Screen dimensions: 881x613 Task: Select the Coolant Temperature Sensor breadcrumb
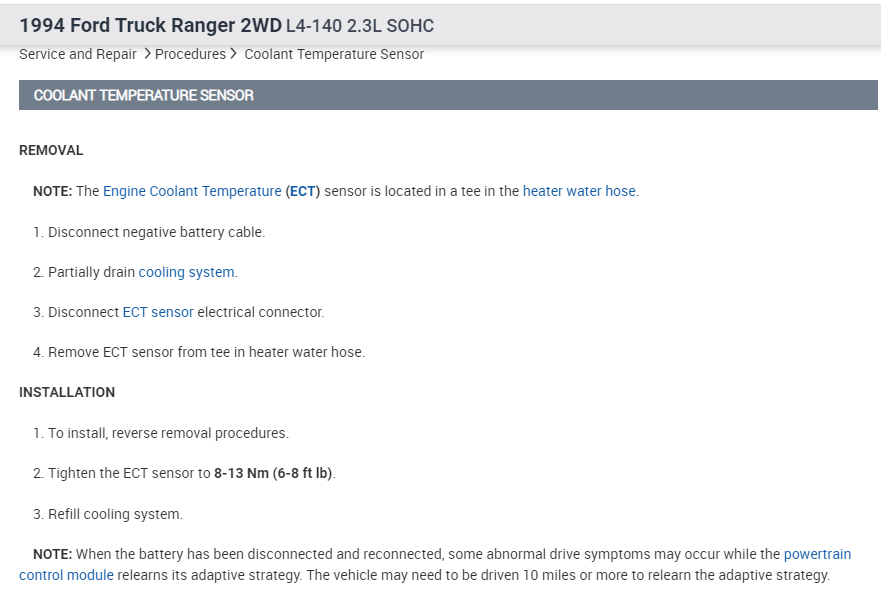[334, 54]
